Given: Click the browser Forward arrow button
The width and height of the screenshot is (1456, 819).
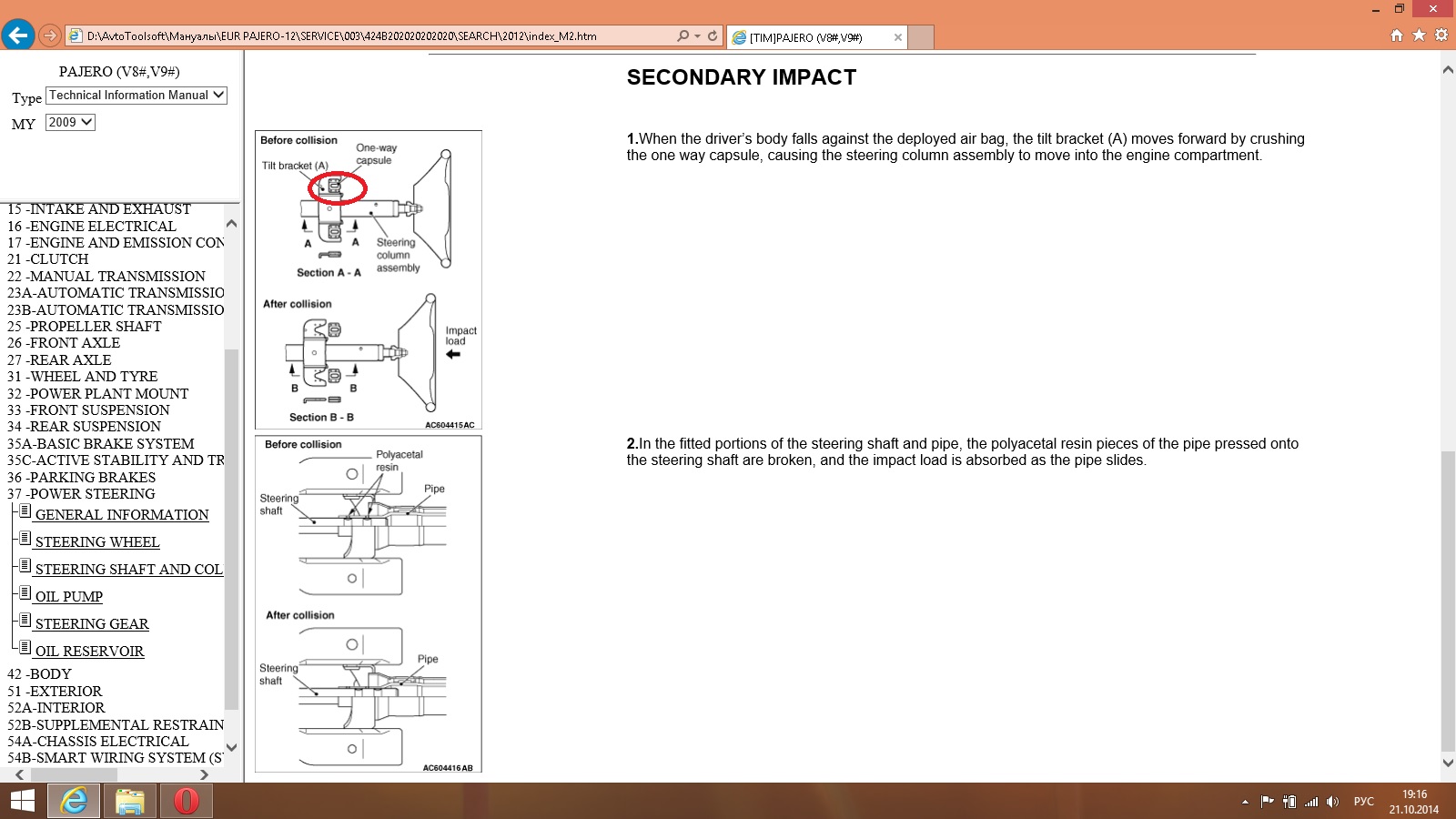Looking at the screenshot, I should tap(50, 35).
